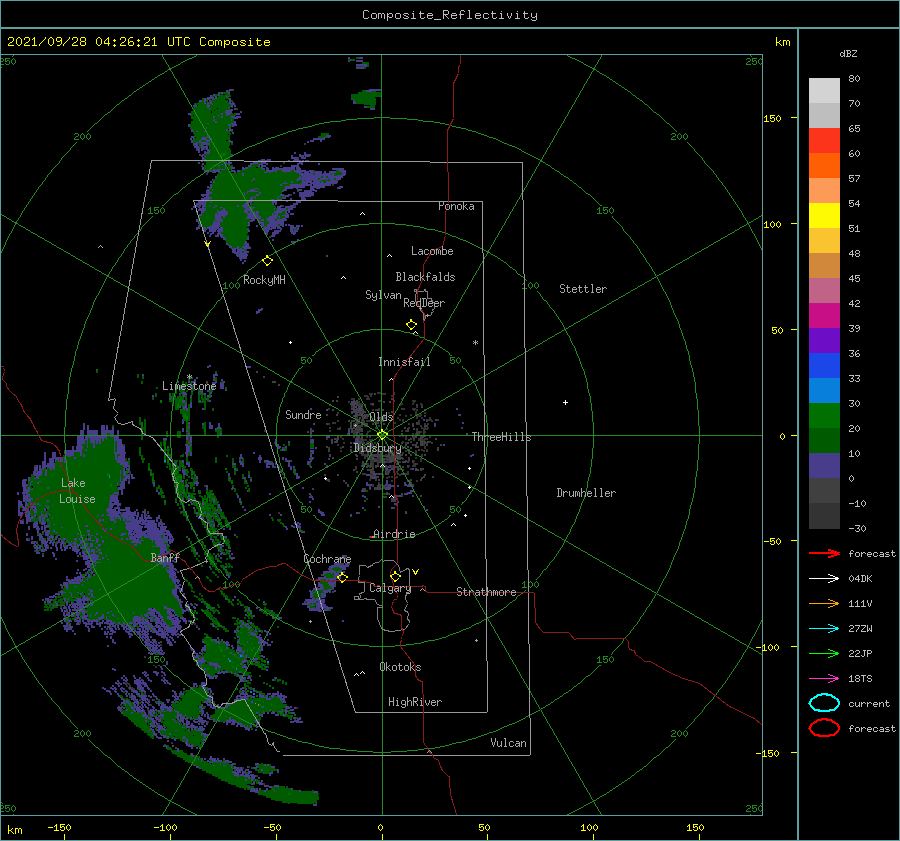Click the Limestone location label

pos(189,386)
